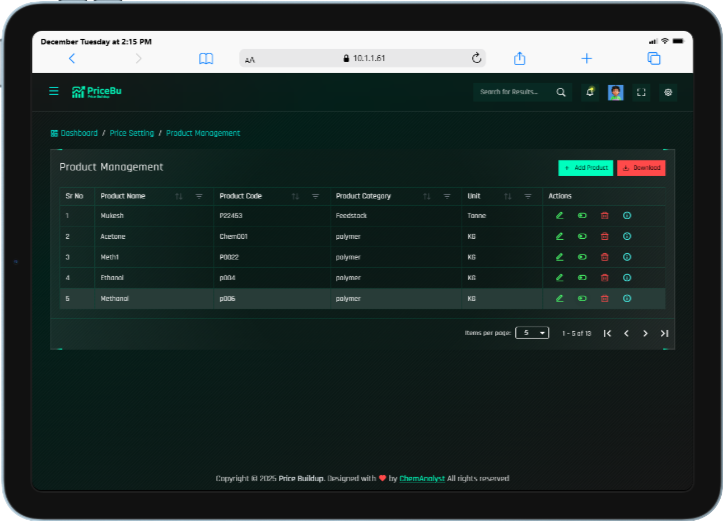This screenshot has height=521, width=723.
Task: View info for Acetone product
Action: point(627,236)
